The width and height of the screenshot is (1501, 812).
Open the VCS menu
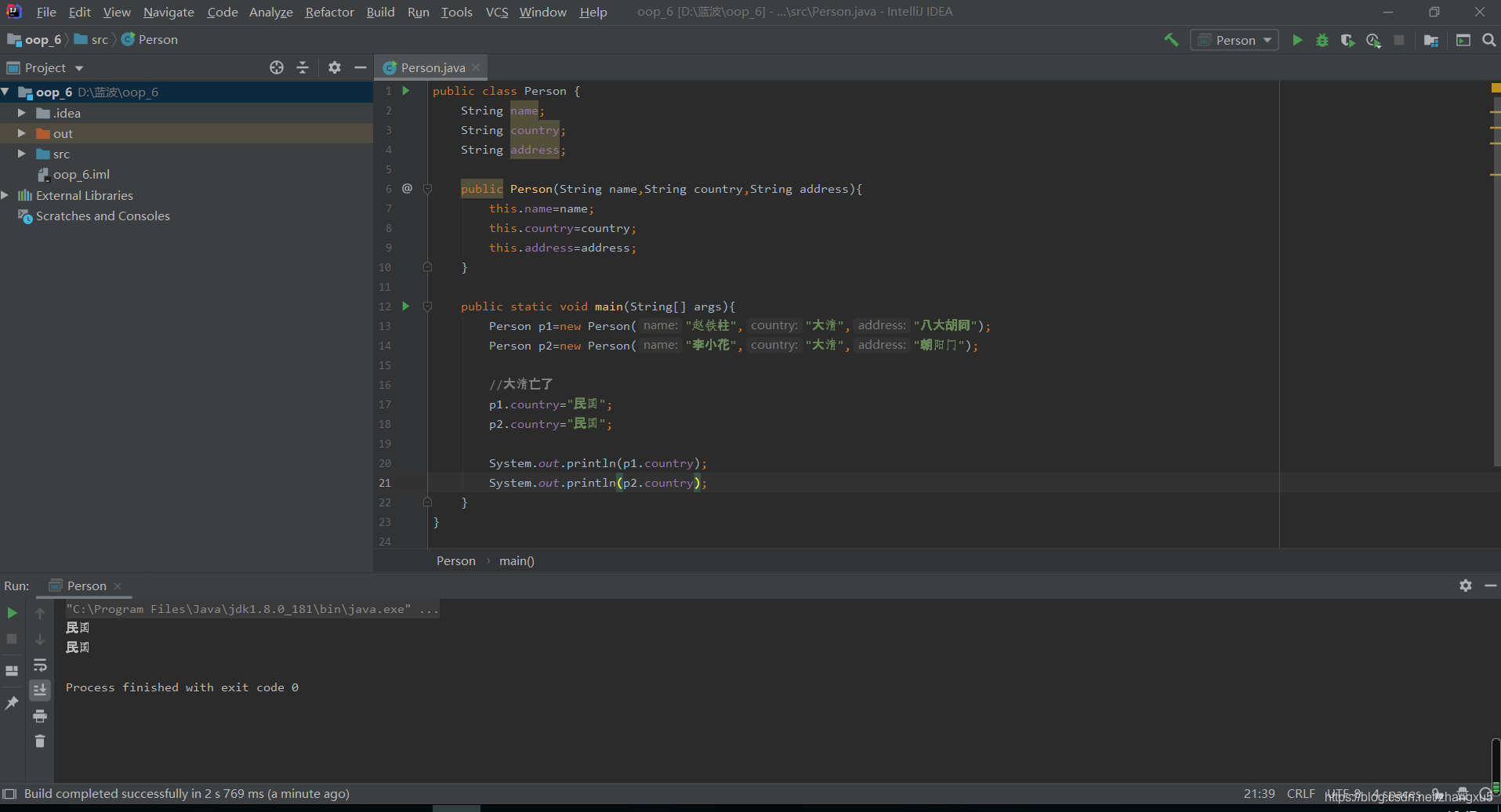(x=496, y=12)
